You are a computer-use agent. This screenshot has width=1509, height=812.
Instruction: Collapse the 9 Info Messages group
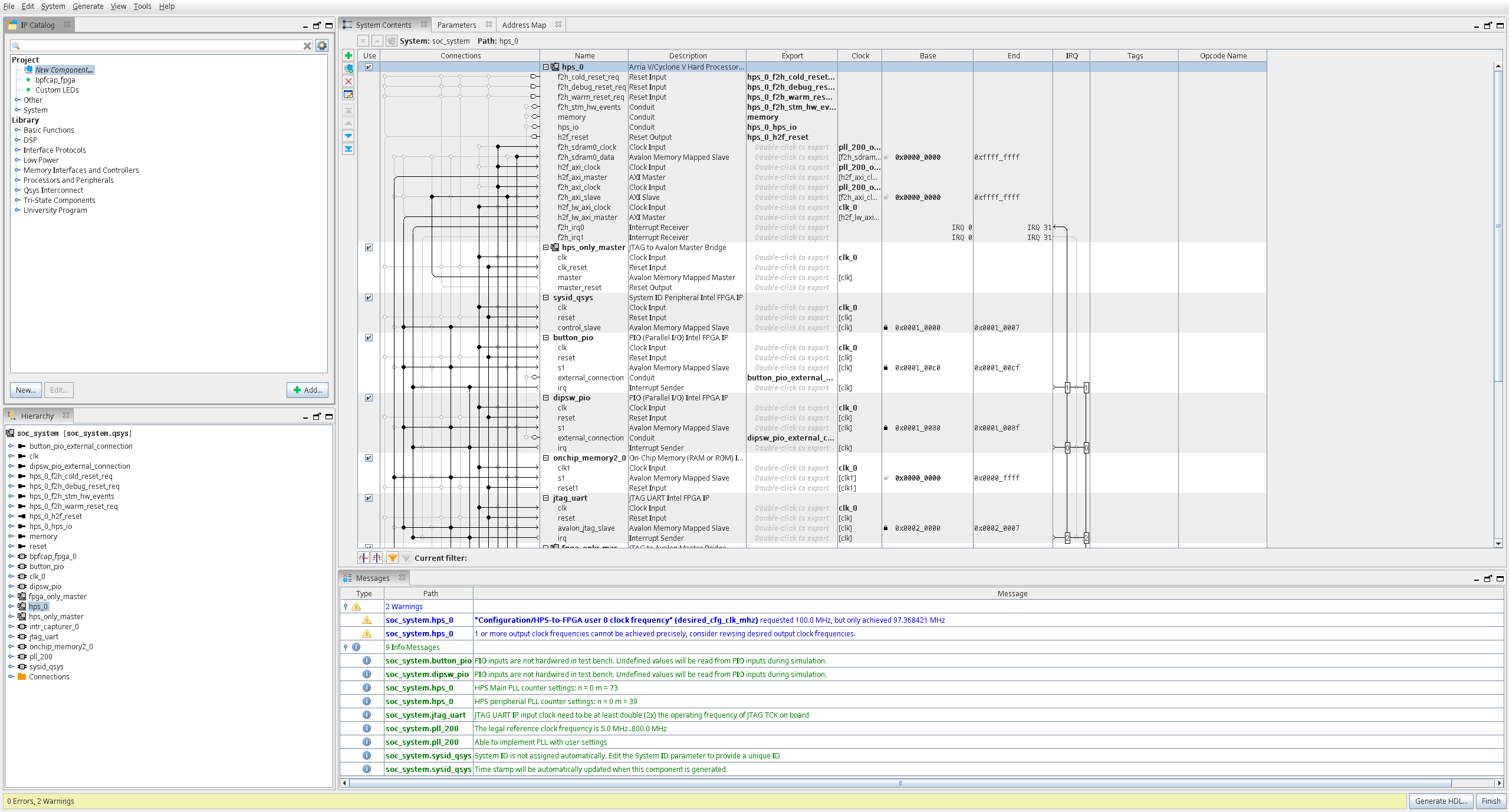346,647
